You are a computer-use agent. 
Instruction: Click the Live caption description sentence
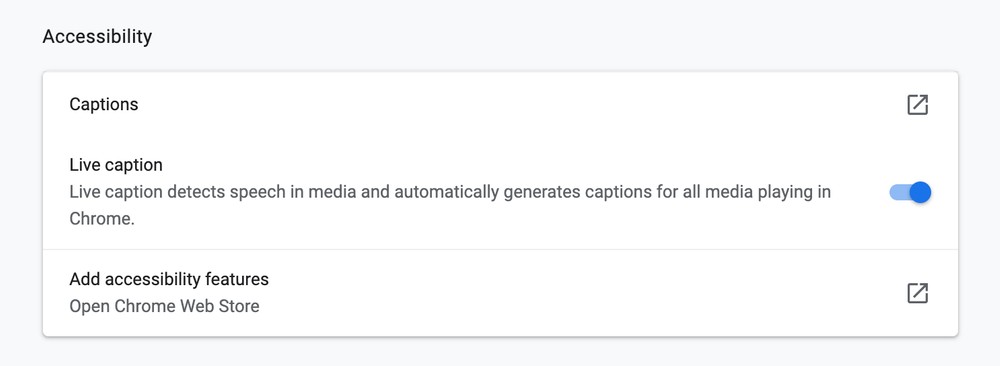coord(450,205)
